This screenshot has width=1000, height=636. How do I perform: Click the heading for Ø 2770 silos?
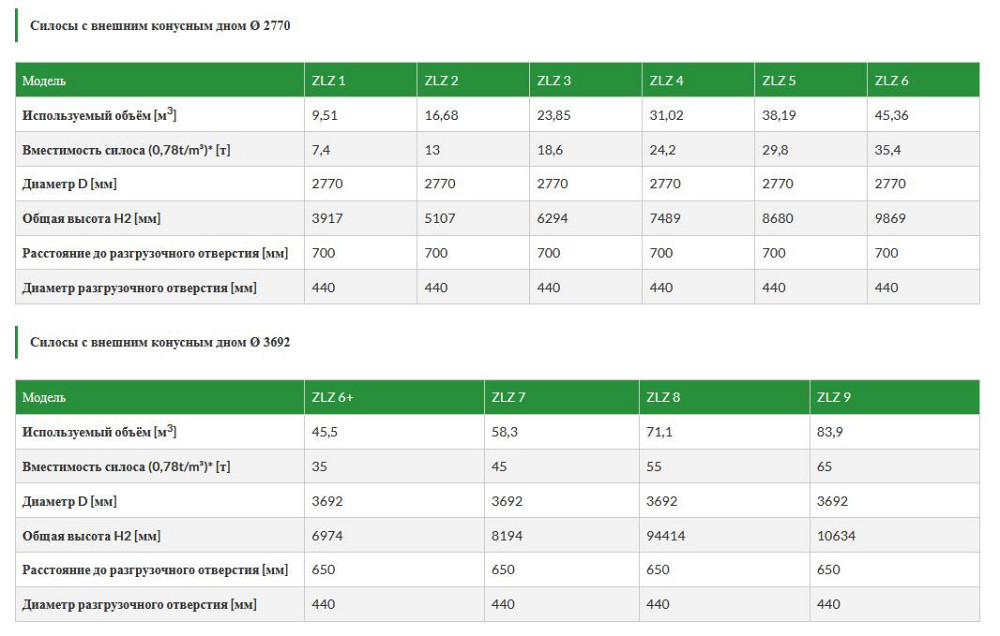pos(160,26)
